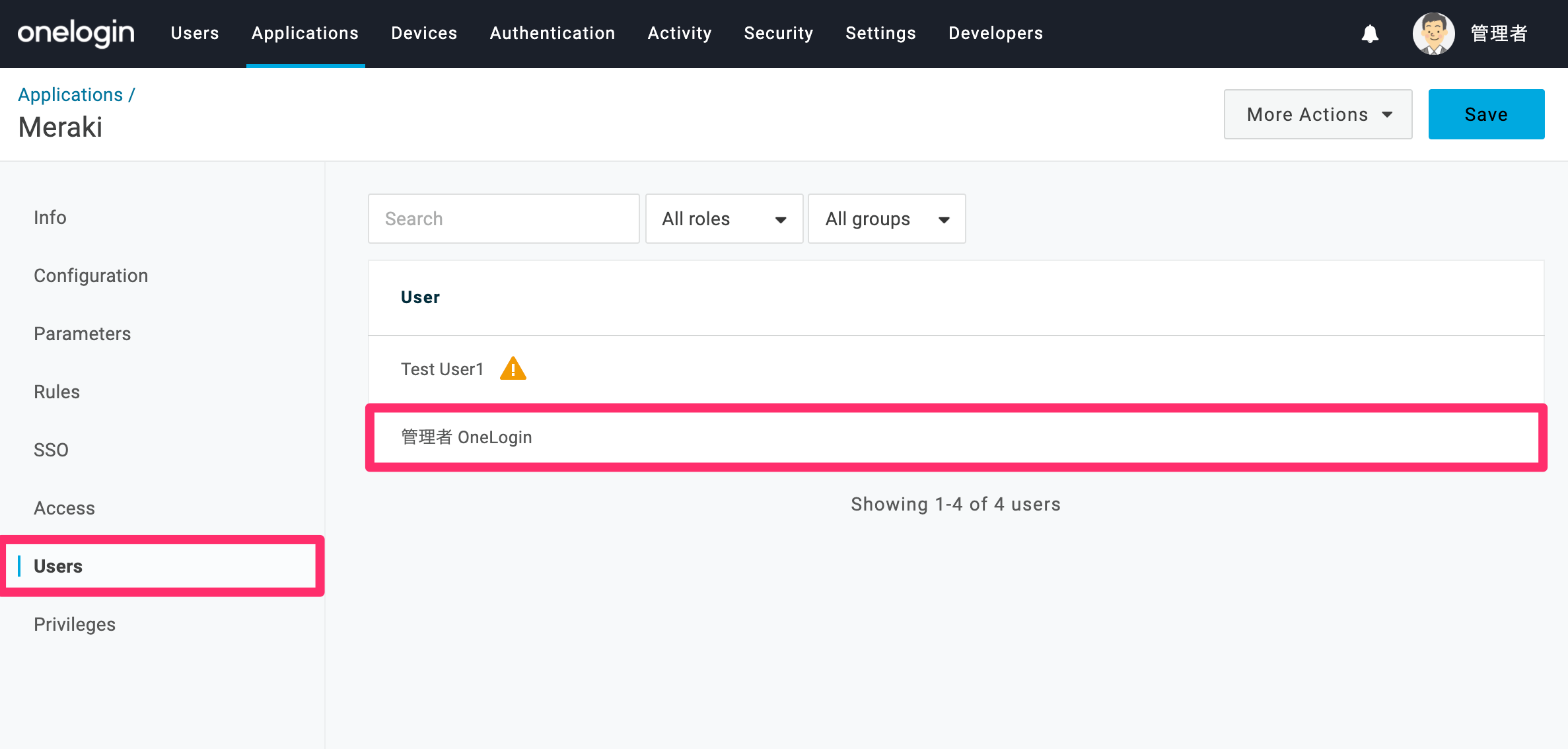Click the OneLogin logo
The height and width of the screenshot is (749, 1568).
76,33
